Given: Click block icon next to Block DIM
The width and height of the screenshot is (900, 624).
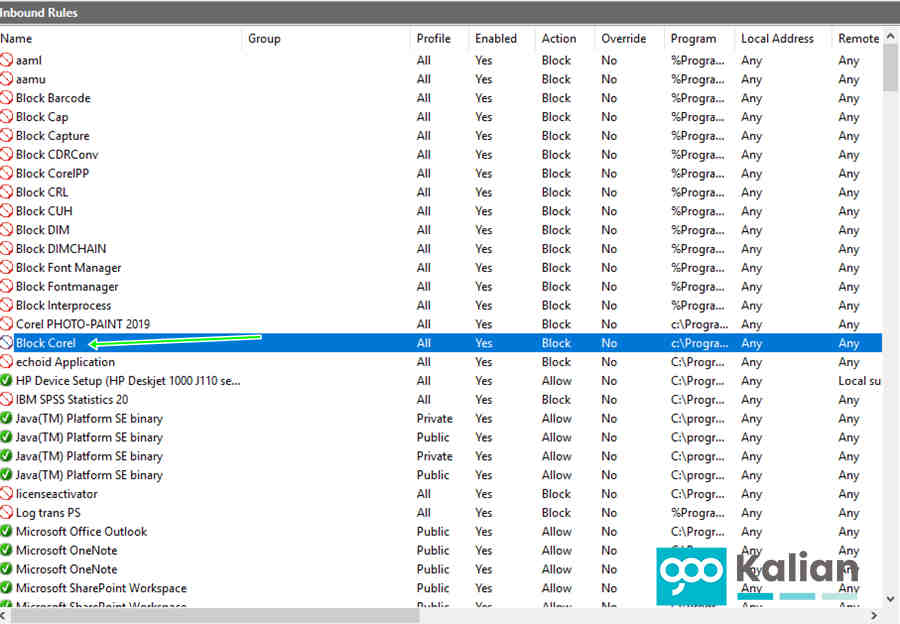Looking at the screenshot, I should 6,230.
